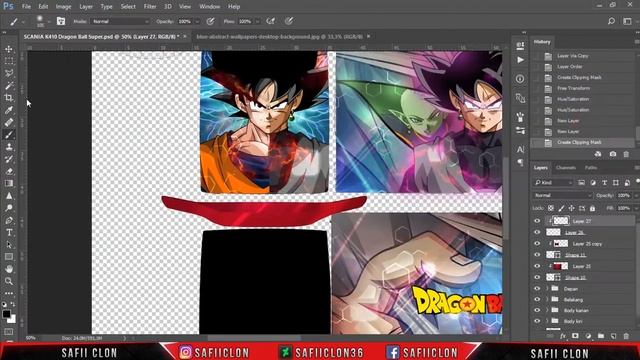Select the Brush tool in the toolbox

pos(9,135)
